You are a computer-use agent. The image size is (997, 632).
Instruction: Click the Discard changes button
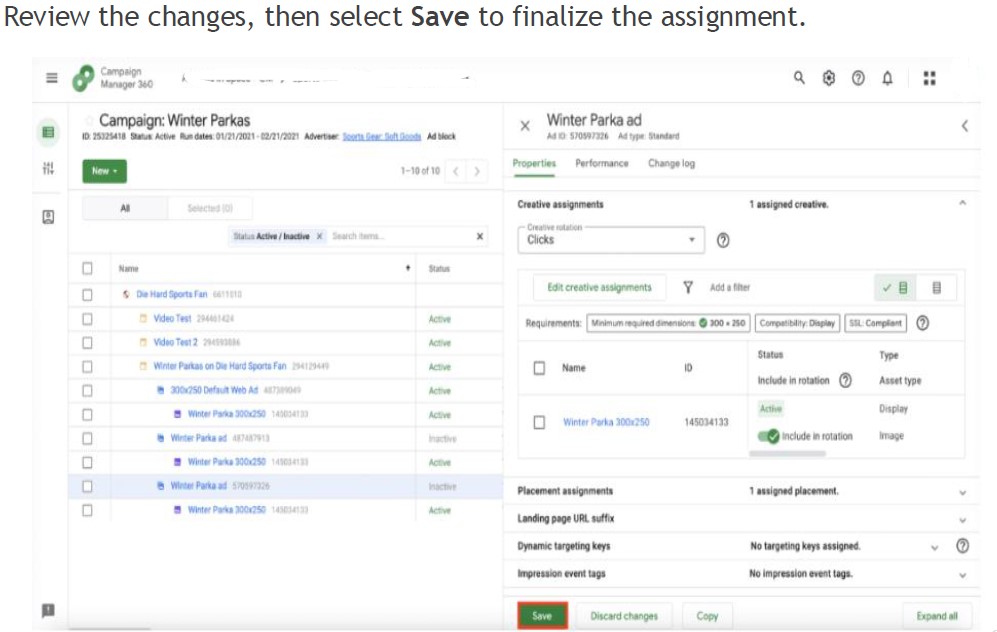(624, 615)
